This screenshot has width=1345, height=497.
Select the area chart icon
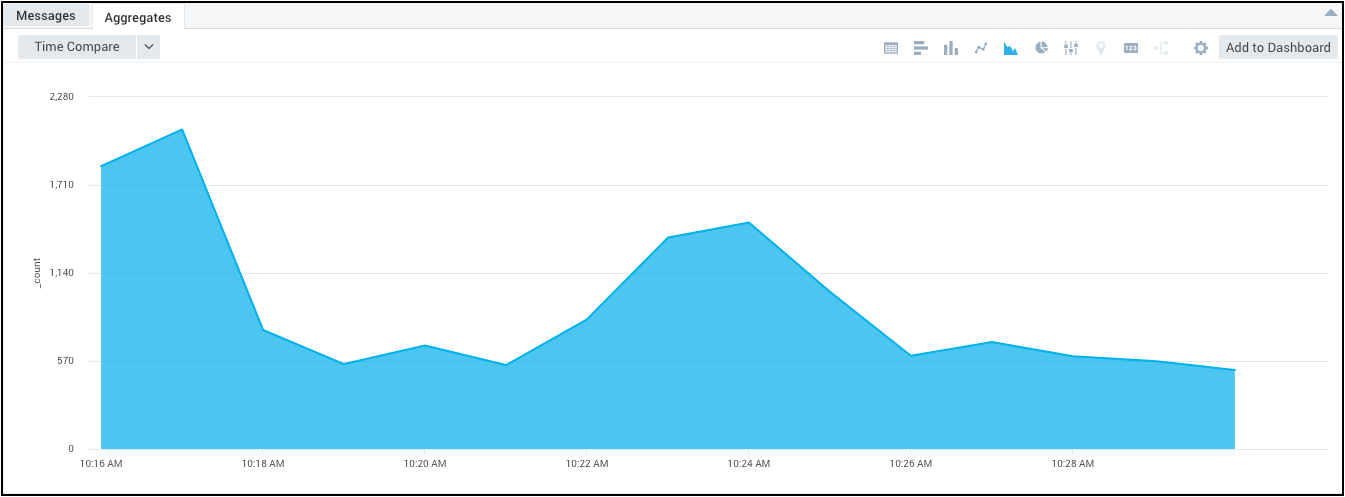pos(1011,48)
